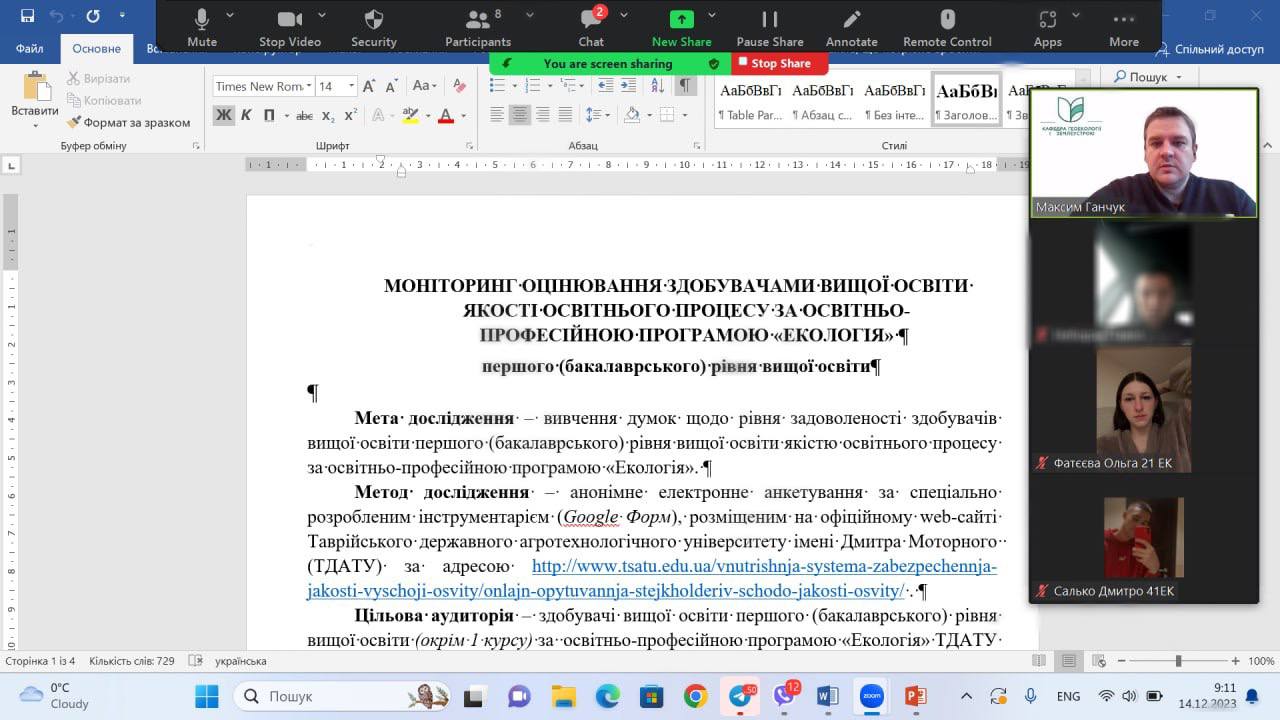The width and height of the screenshot is (1280, 720).
Task: Open the Файл menu tab
Action: (x=29, y=49)
